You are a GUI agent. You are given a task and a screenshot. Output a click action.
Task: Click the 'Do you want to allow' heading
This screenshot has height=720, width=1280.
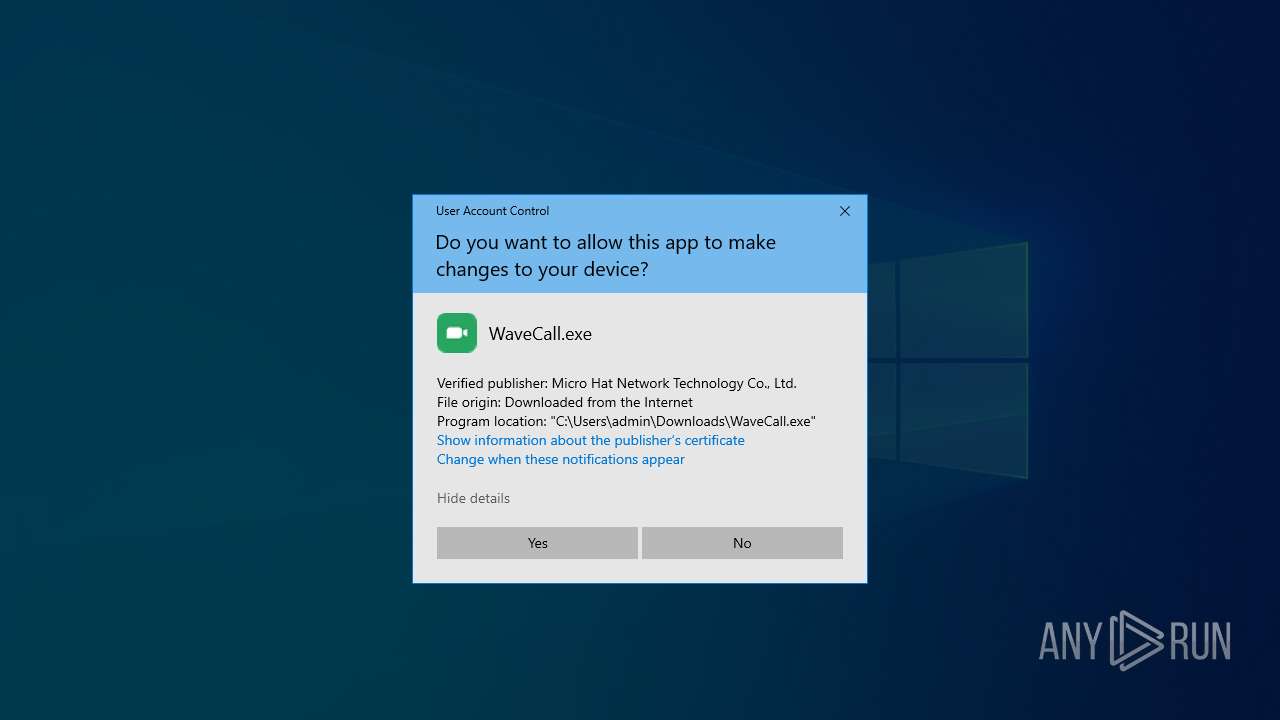tap(605, 256)
